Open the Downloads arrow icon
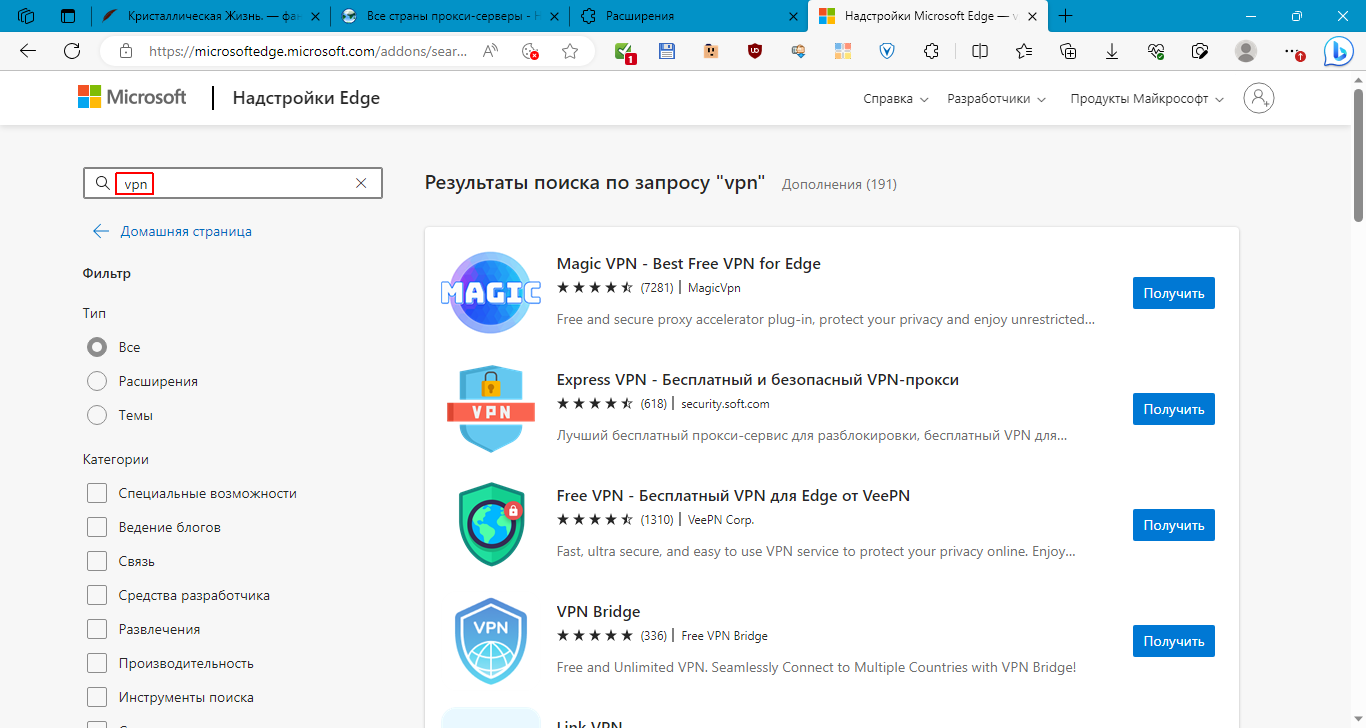Image resolution: width=1366 pixels, height=728 pixels. click(x=1111, y=51)
